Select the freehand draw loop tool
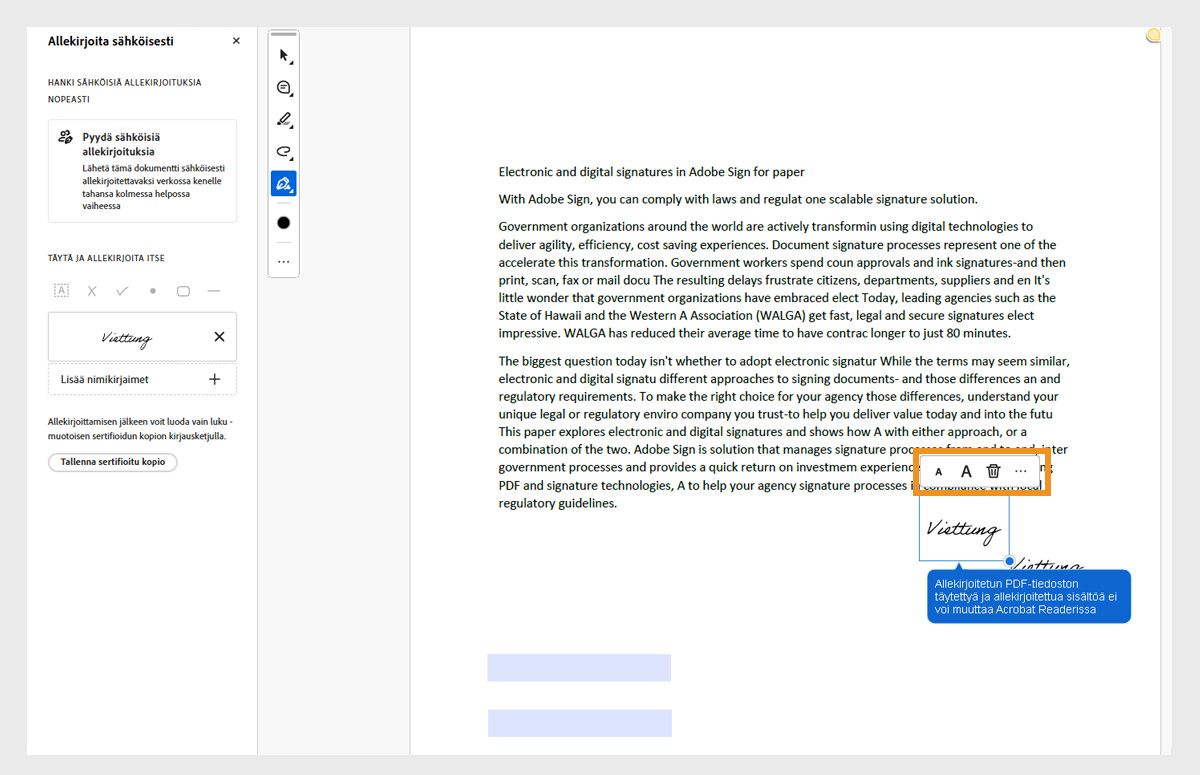This screenshot has width=1200, height=775. point(284,152)
